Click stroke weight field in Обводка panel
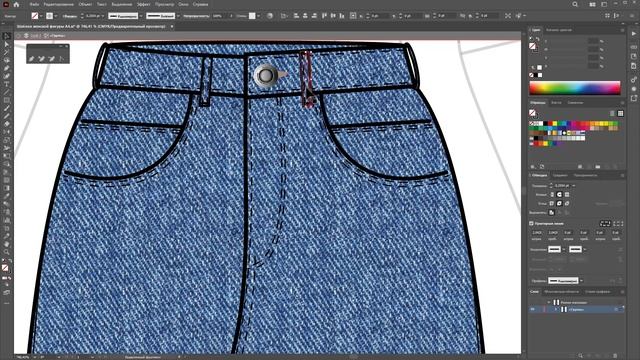The width and height of the screenshot is (640, 360). pos(561,186)
